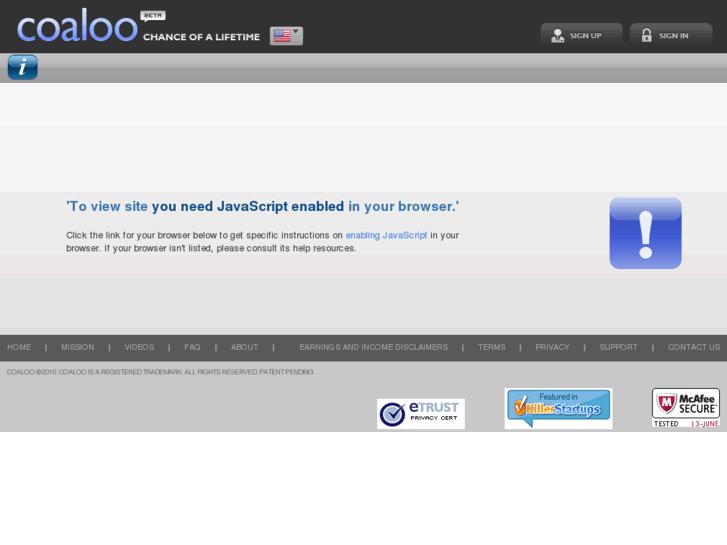Click the blue info icon
The width and height of the screenshot is (727, 545).
pos(22,67)
